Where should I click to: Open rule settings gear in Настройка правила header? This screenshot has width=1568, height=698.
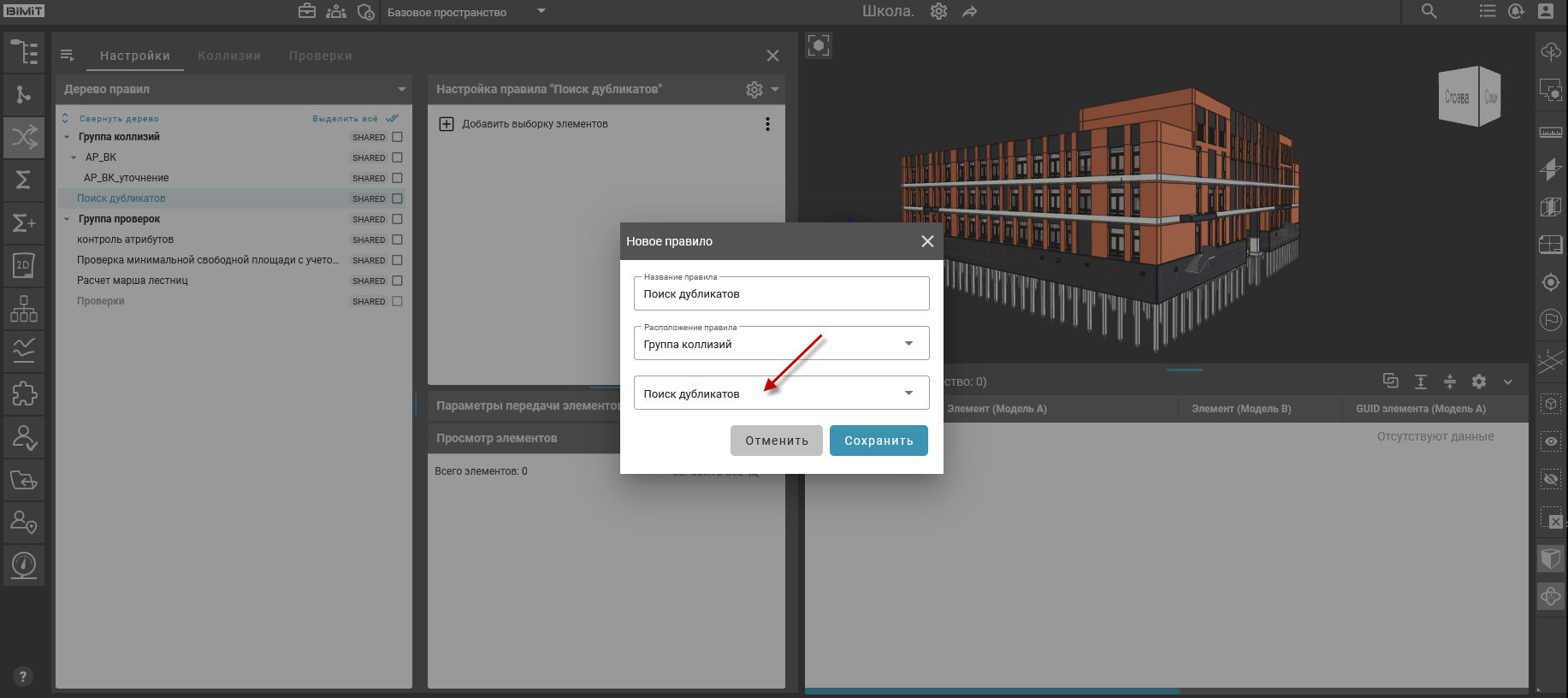[754, 89]
